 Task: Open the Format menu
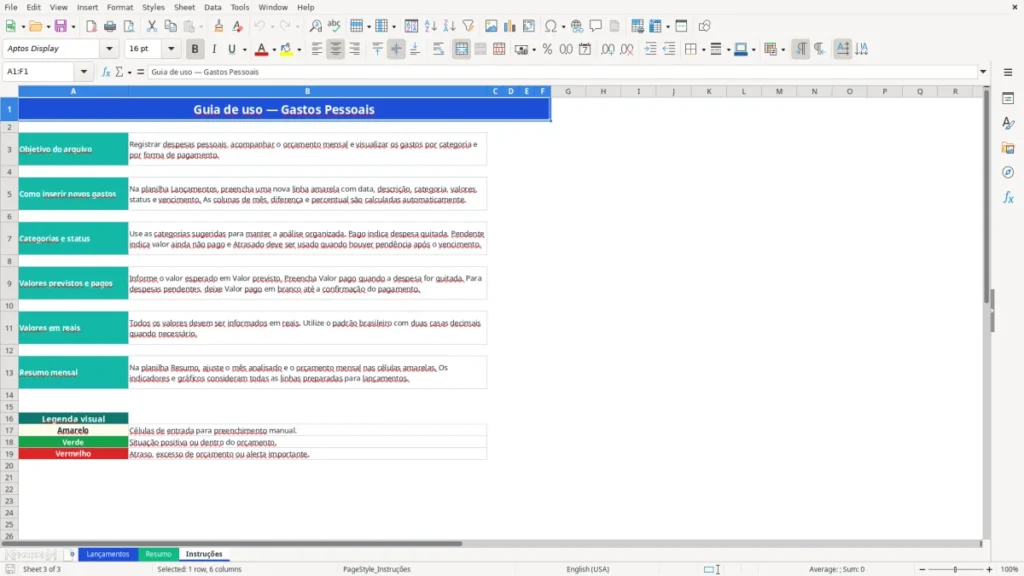(x=120, y=7)
